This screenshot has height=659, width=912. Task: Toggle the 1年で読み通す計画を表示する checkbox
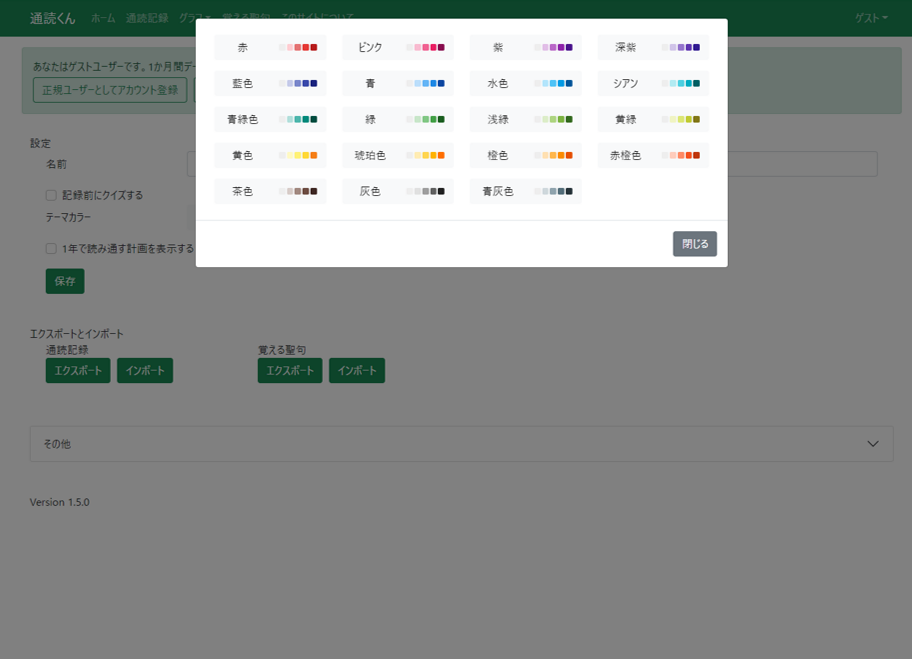[x=51, y=249]
